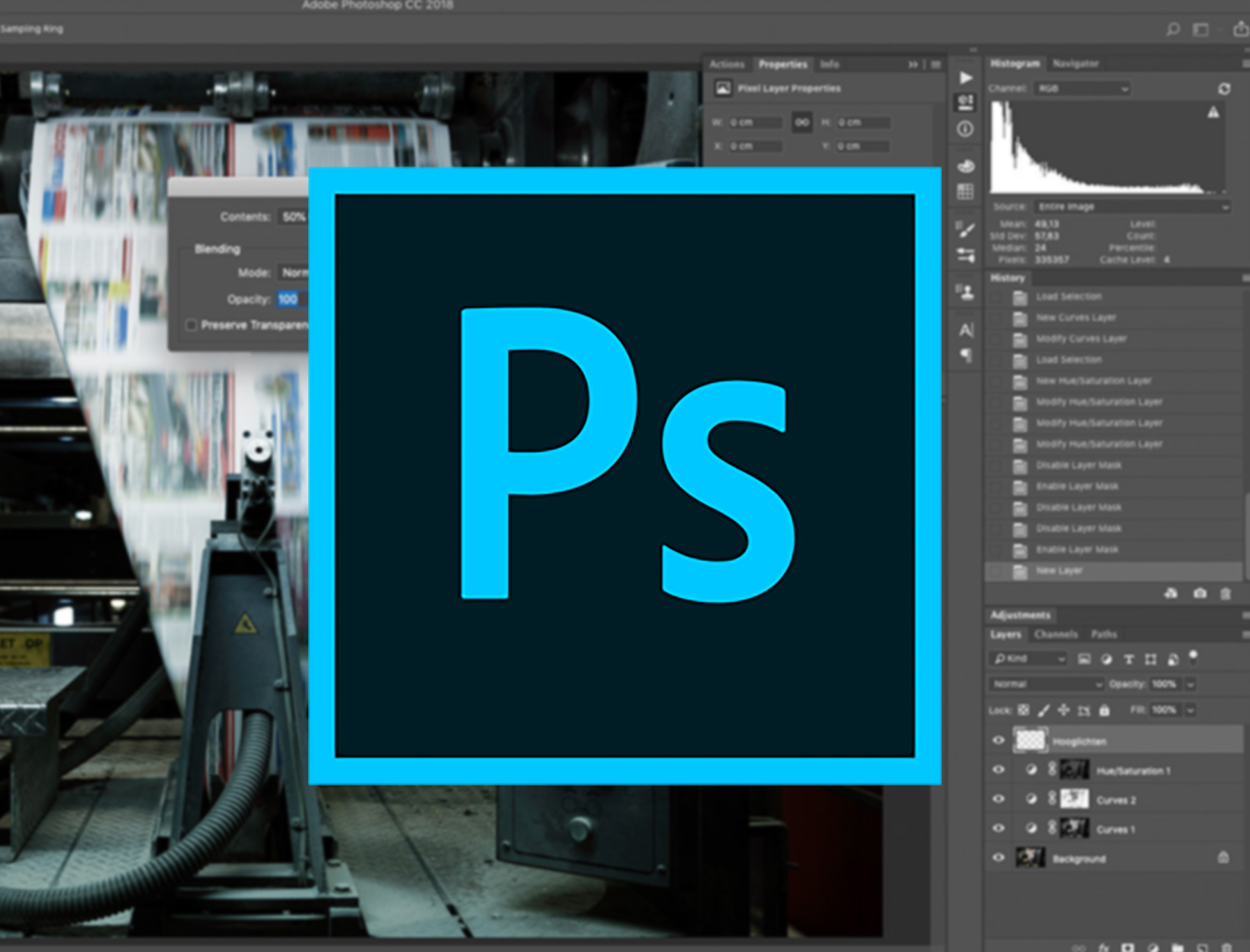Viewport: 1250px width, 952px height.
Task: Click layer Opacity 100% field
Action: pyautogui.click(x=1166, y=685)
